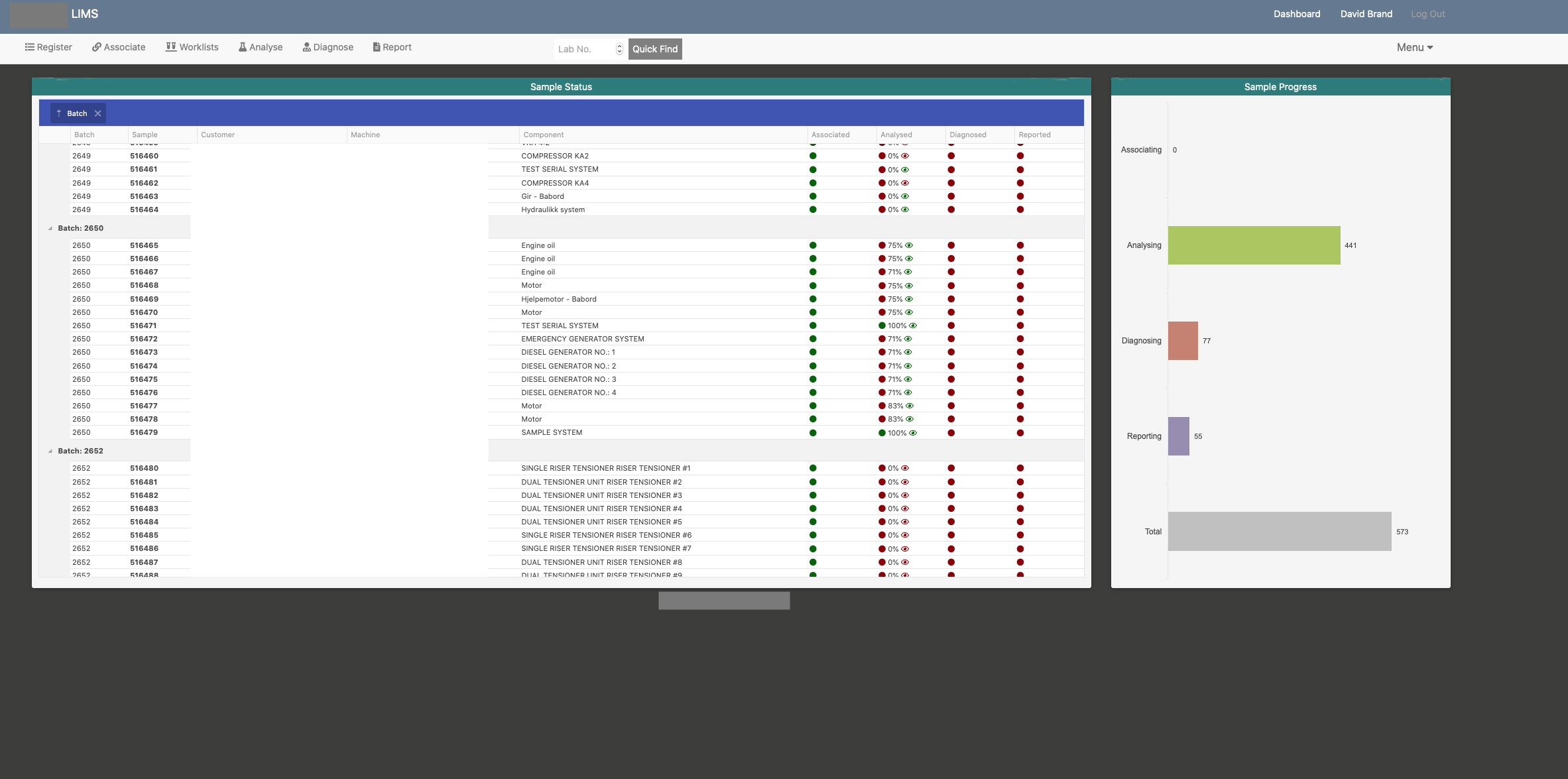Viewport: 1568px width, 779px height.
Task: Open the Menu dropdown
Action: point(1414,47)
